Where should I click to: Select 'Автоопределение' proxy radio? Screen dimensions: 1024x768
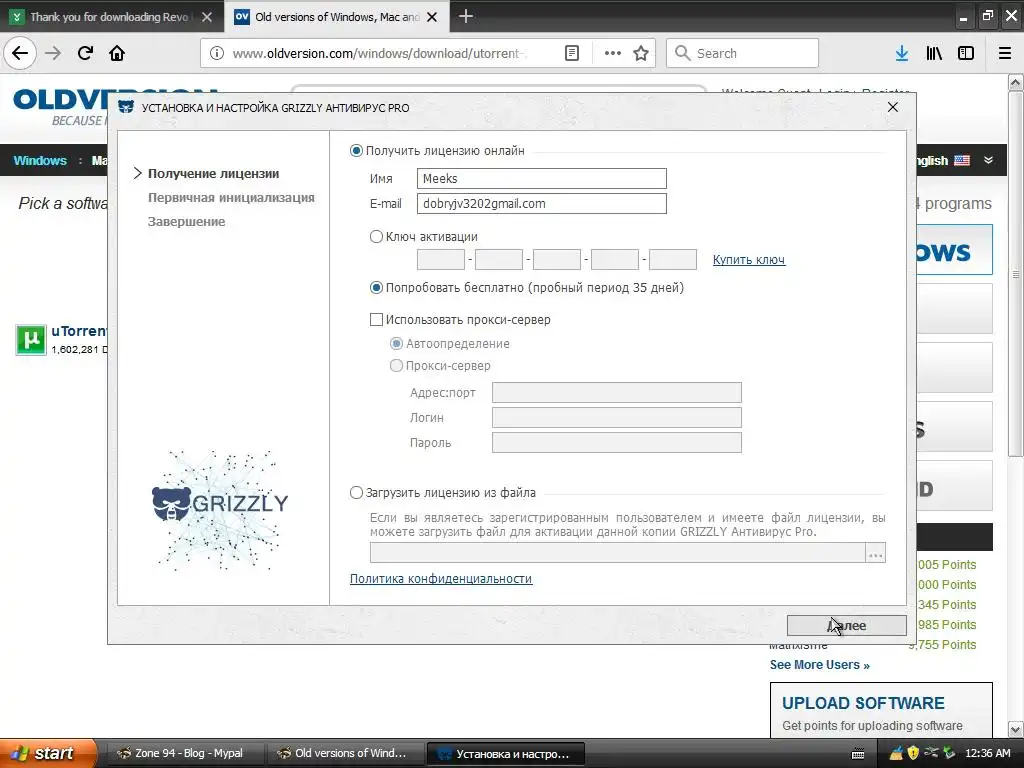coord(396,344)
